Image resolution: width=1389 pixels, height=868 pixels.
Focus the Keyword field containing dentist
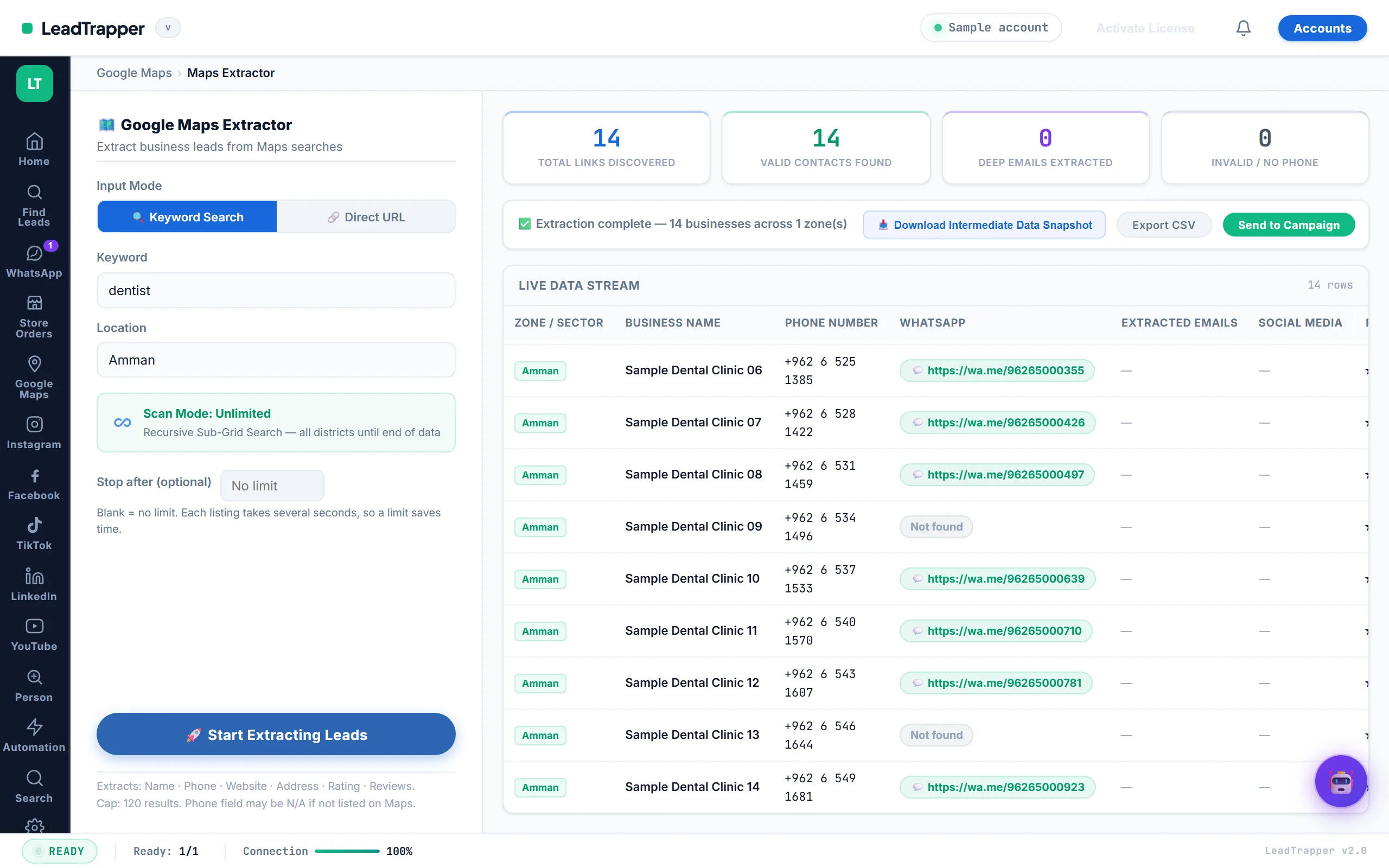pos(276,290)
